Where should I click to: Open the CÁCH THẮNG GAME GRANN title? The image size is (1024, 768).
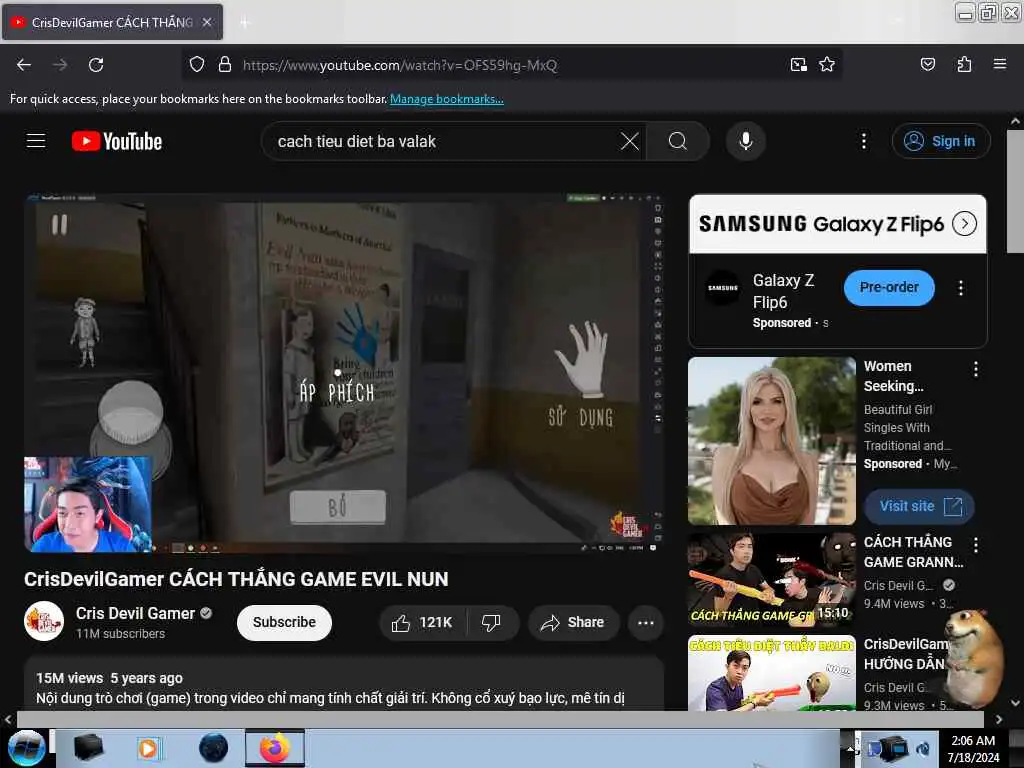[x=913, y=552]
